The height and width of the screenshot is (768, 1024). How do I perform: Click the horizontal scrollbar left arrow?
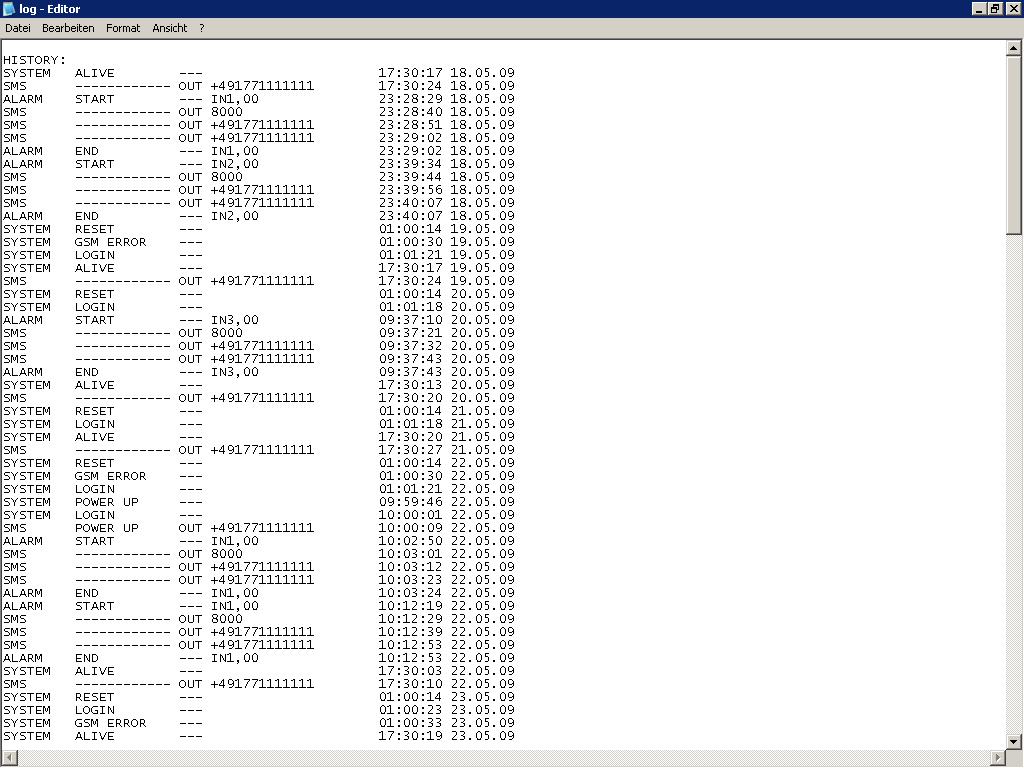[8, 758]
